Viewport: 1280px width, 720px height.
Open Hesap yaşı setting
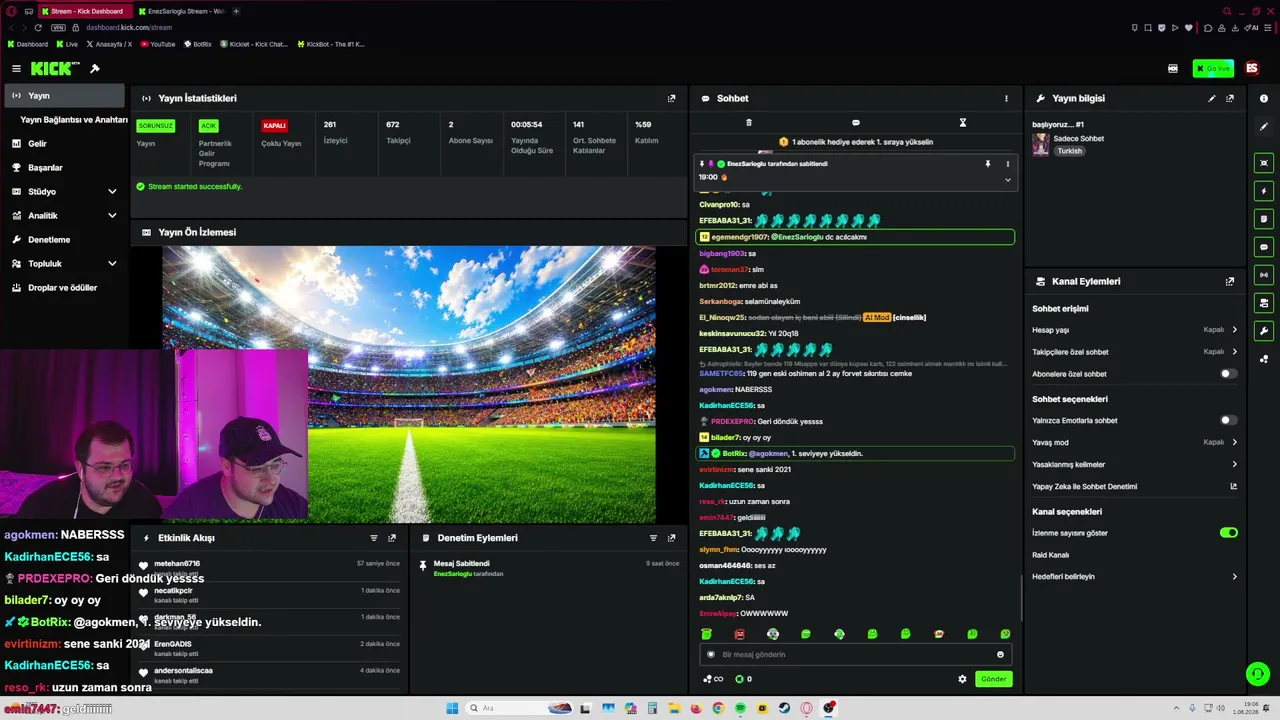[x=1135, y=330]
